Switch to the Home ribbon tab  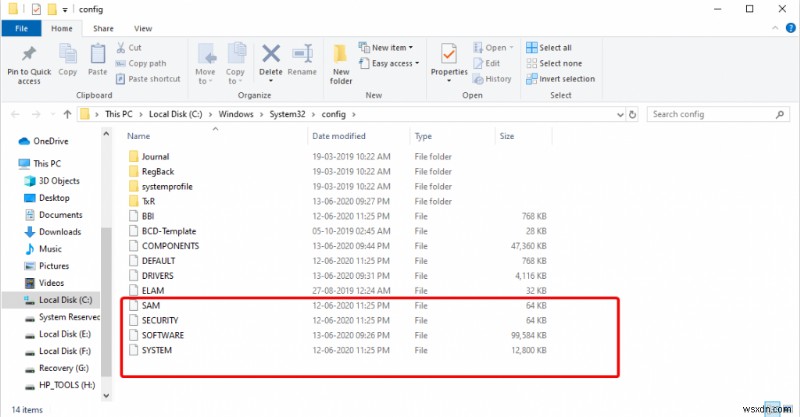(x=62, y=29)
